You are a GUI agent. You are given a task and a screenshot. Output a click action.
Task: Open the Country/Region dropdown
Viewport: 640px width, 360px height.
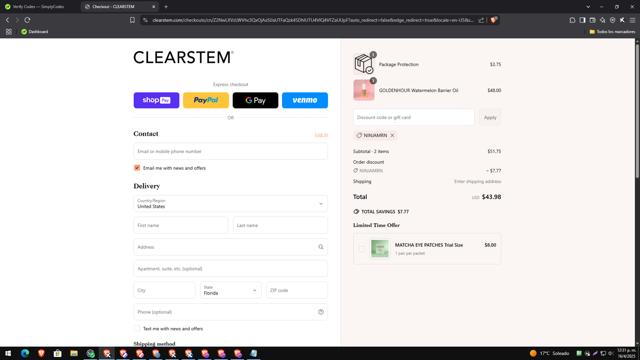[230, 204]
